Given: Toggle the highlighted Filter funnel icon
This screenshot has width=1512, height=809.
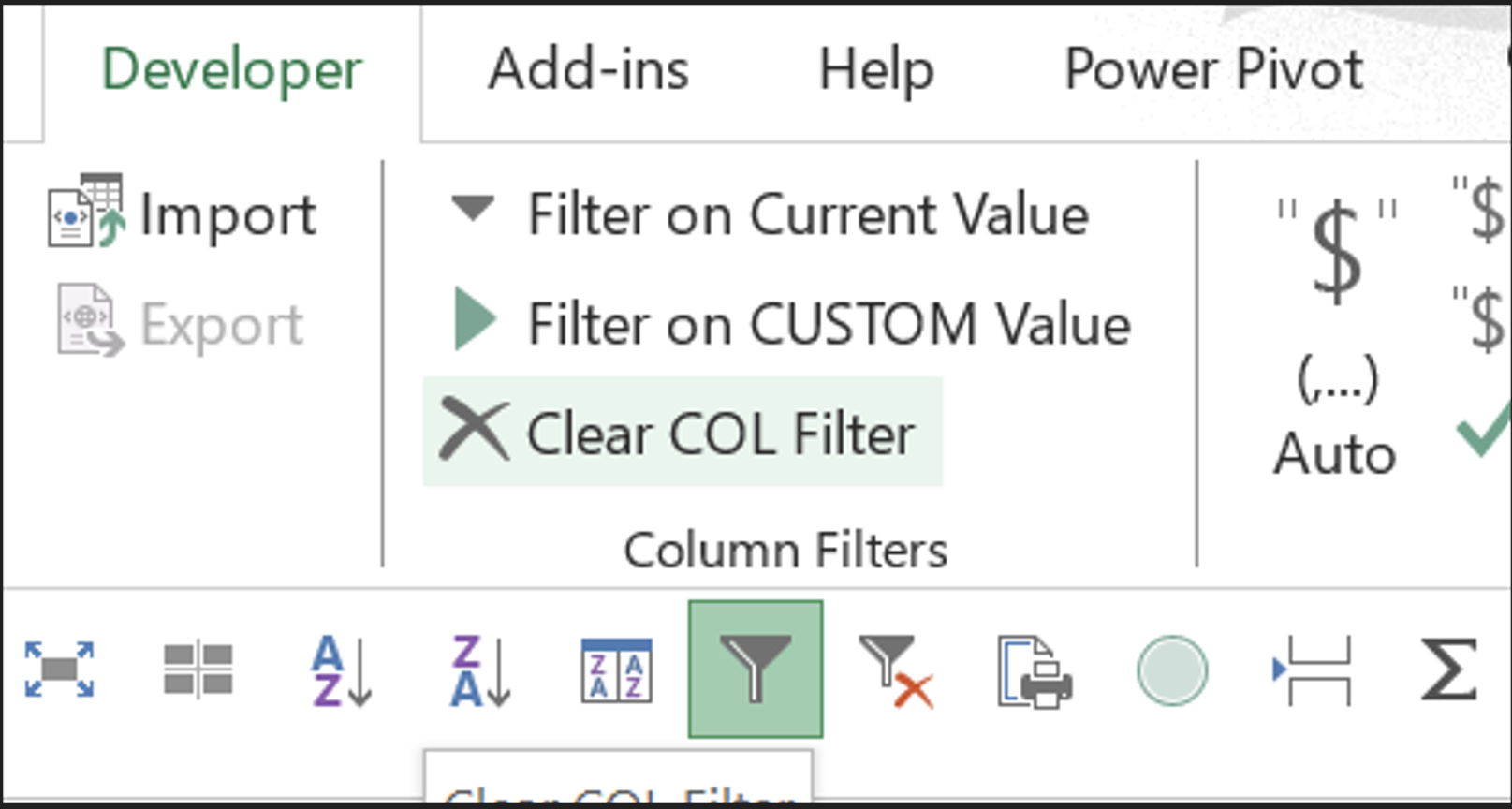Looking at the screenshot, I should (x=756, y=669).
